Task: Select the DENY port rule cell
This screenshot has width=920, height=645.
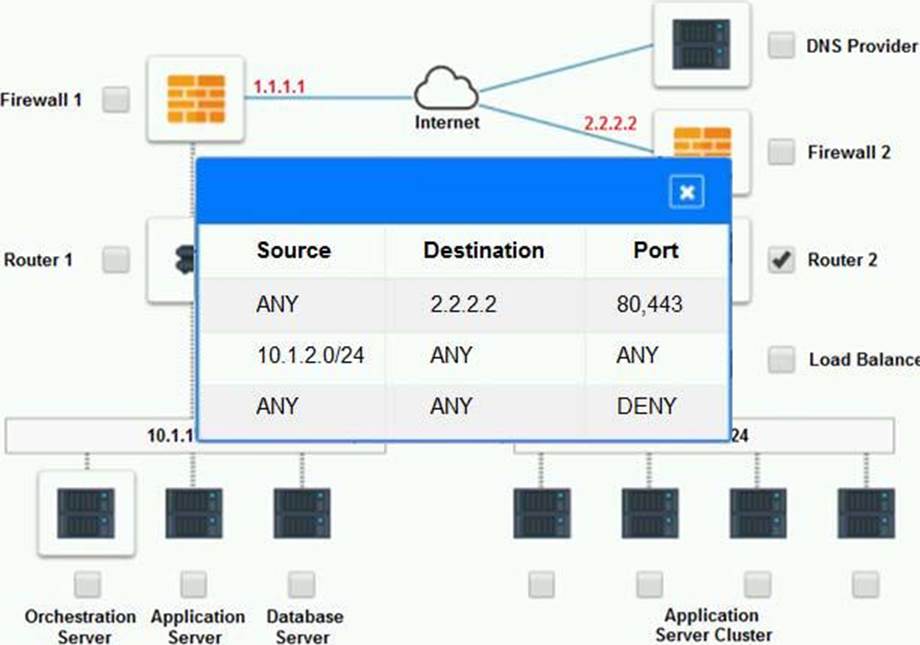Action: pos(647,407)
